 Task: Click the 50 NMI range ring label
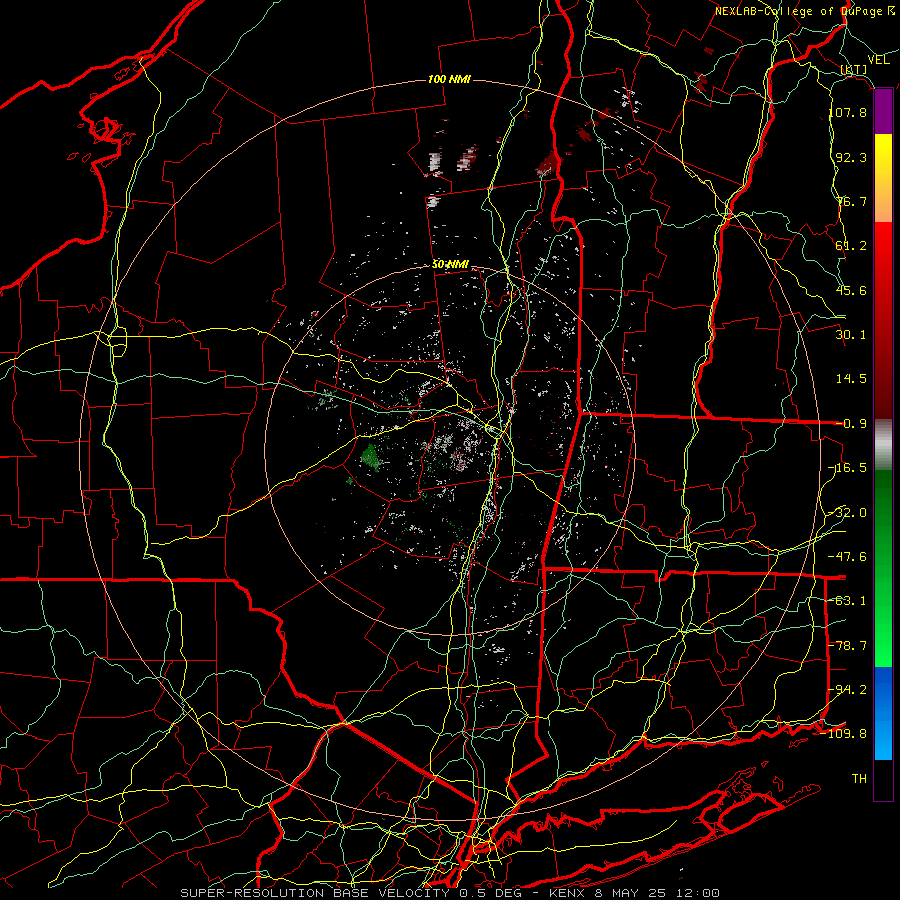coord(451,264)
